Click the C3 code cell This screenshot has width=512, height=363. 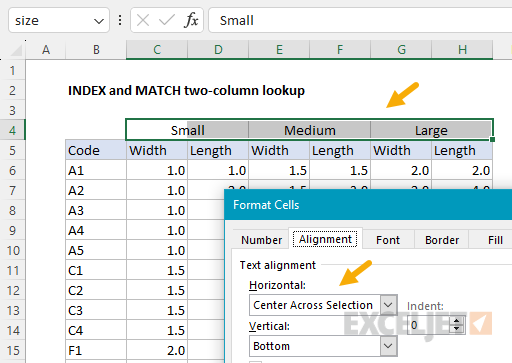96,310
